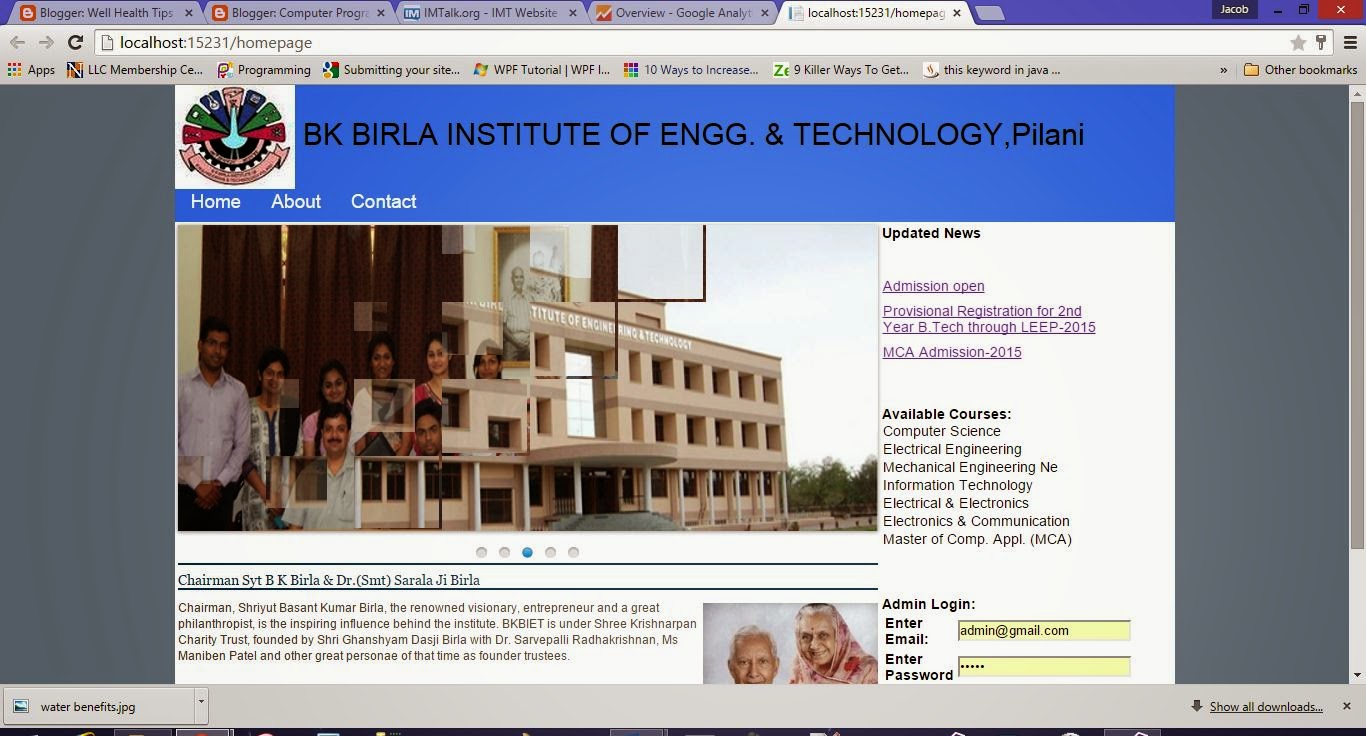The width and height of the screenshot is (1366, 736).
Task: Open the Programming bookmark
Action: point(264,70)
